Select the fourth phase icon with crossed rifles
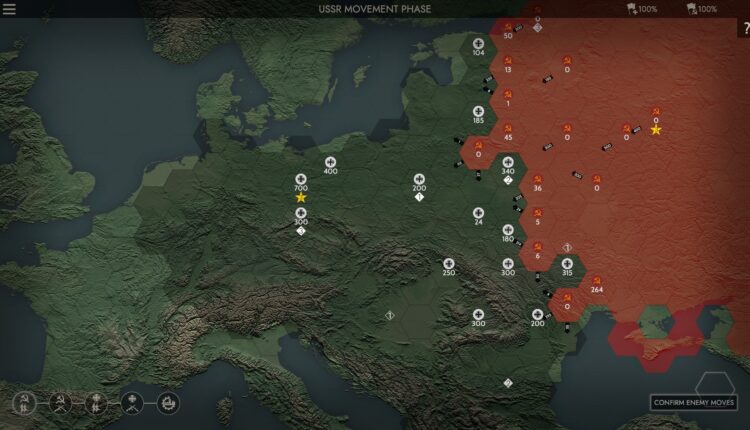750x430 pixels. [x=132, y=403]
